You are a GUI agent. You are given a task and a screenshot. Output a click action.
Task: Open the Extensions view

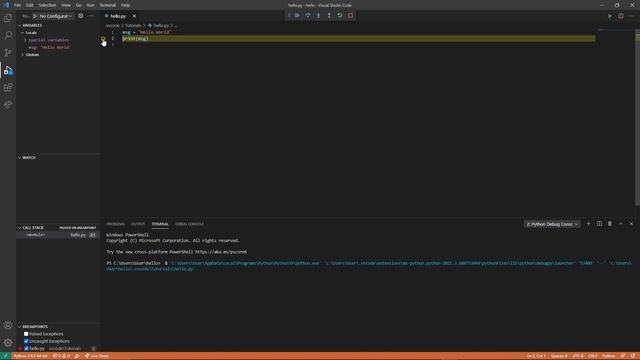coord(8,87)
